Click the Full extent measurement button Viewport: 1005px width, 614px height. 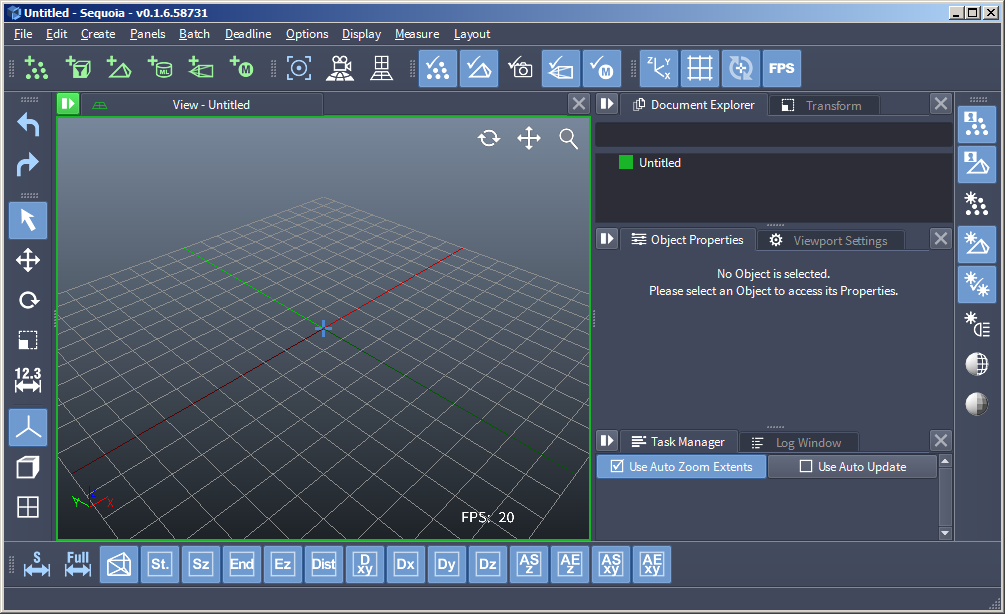coord(78,565)
